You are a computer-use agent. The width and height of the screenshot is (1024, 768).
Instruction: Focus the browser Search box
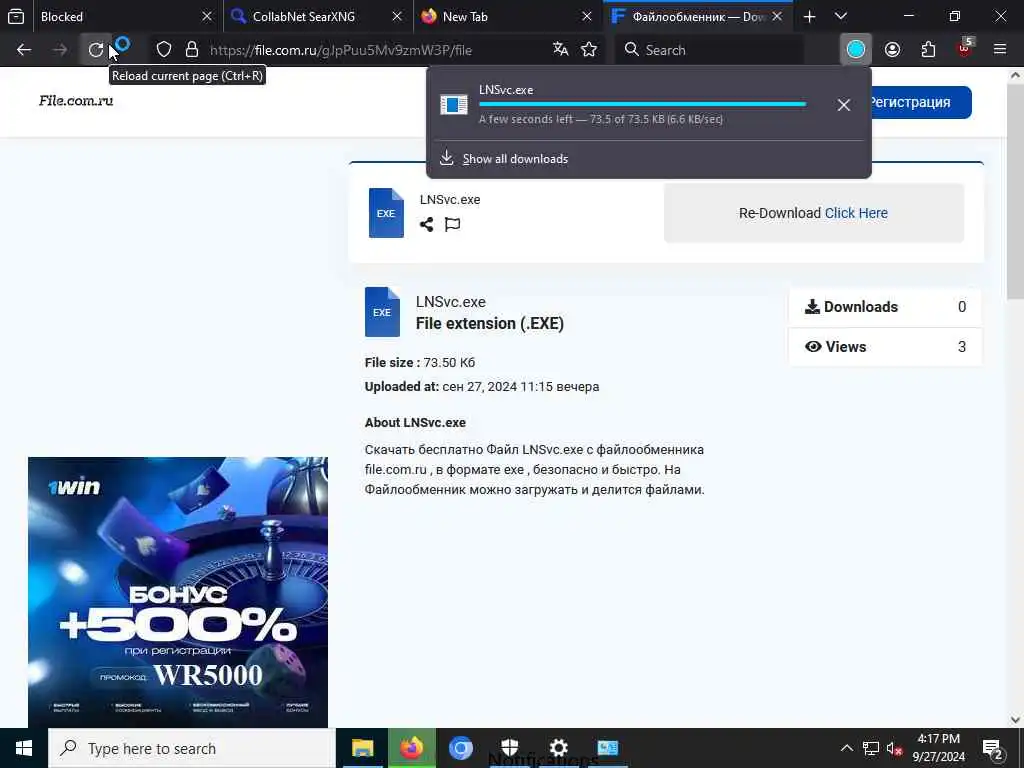click(x=709, y=50)
